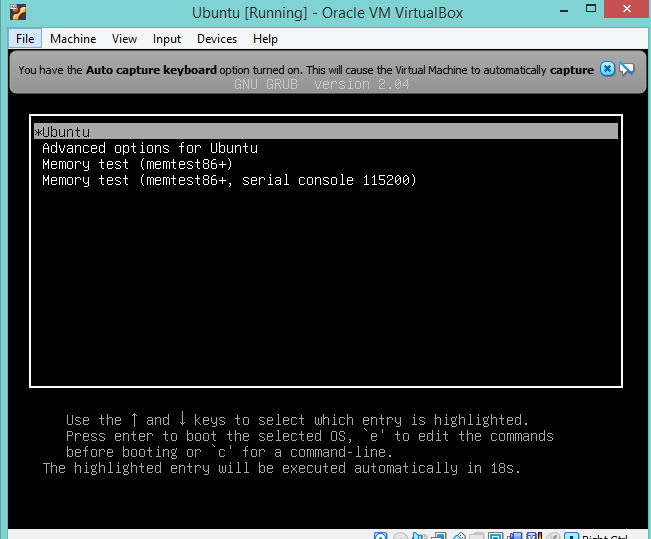Click the 'before booting or c for command-line' line
The width and height of the screenshot is (651, 539).
(x=229, y=452)
